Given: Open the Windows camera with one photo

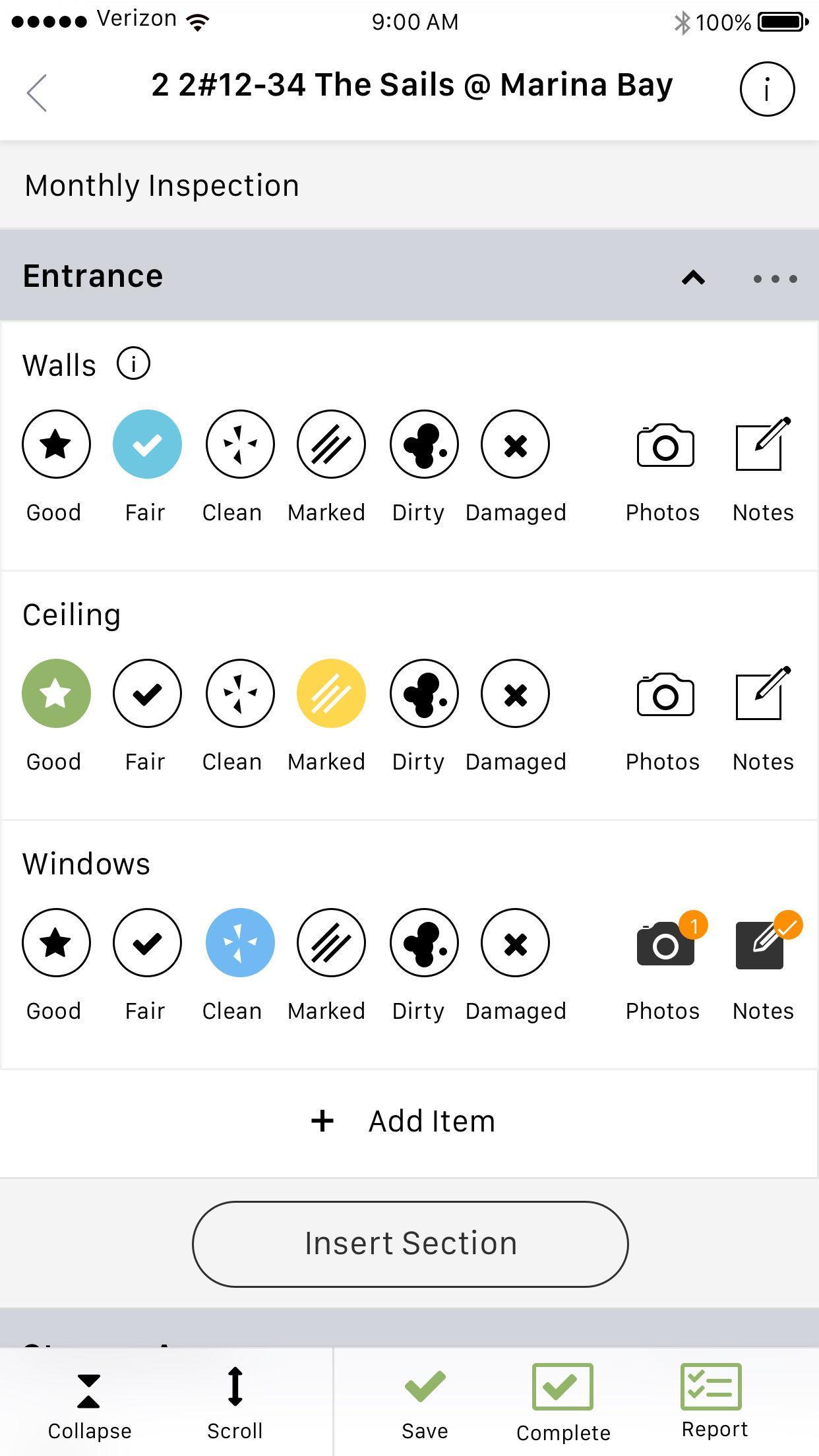Looking at the screenshot, I should (x=666, y=944).
